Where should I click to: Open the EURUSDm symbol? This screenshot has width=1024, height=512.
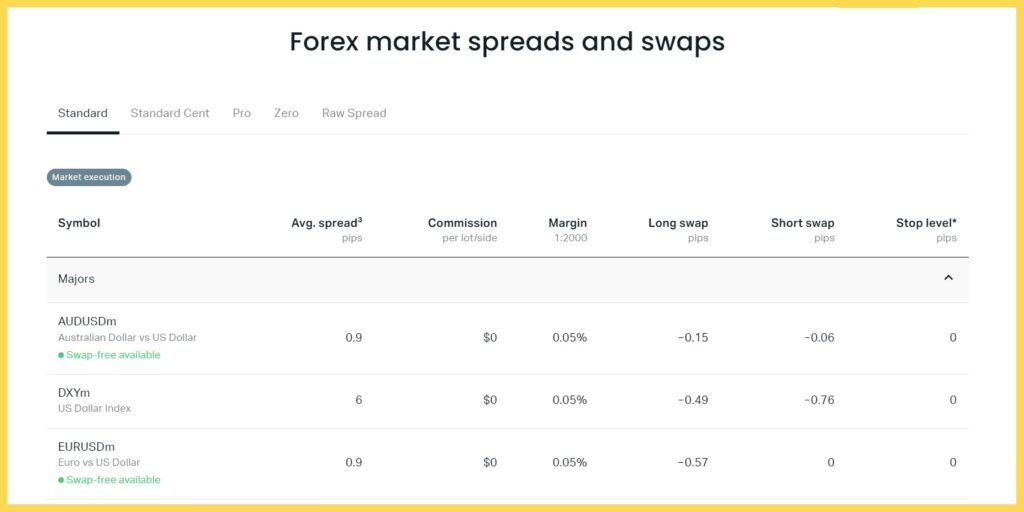pos(87,446)
